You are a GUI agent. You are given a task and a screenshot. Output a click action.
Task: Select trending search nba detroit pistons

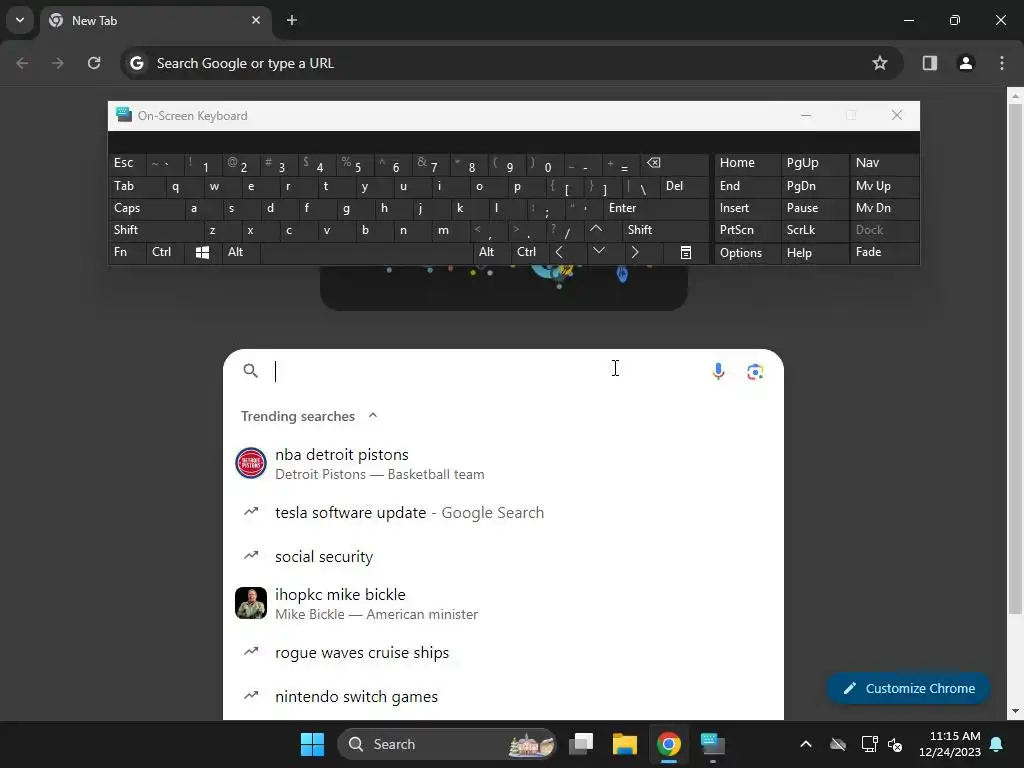[504, 464]
